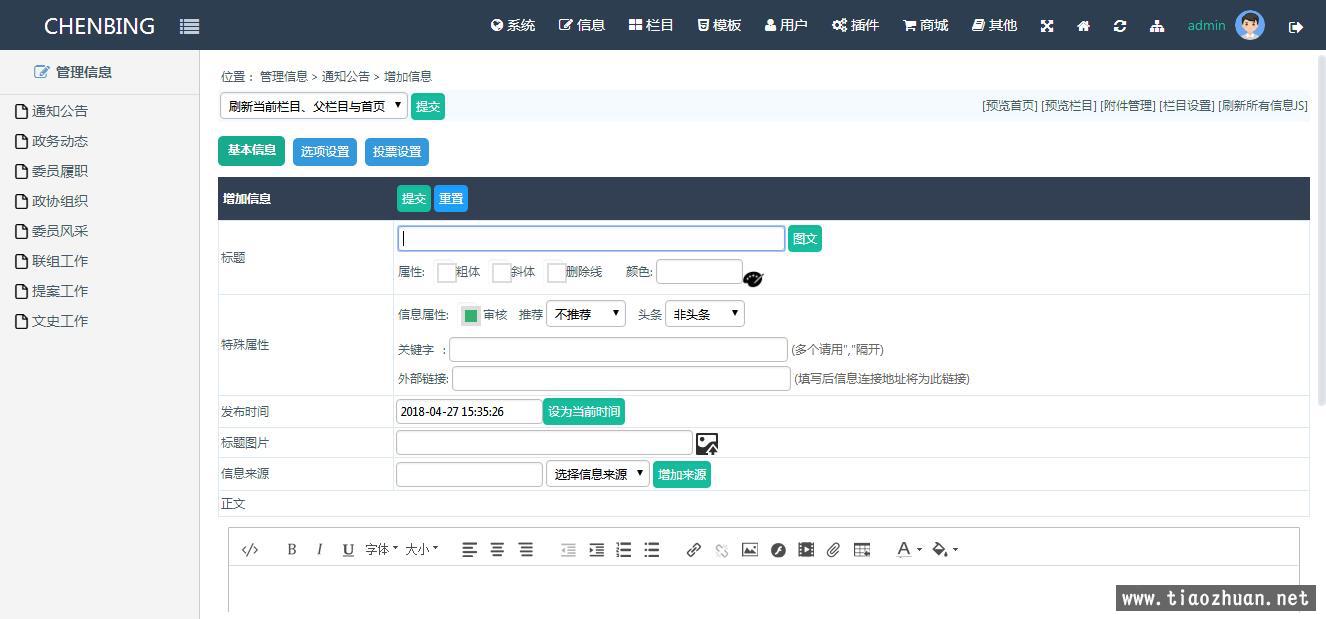Click the insert table icon in editor
Image resolution: width=1326 pixels, height=619 pixels.
click(x=862, y=549)
